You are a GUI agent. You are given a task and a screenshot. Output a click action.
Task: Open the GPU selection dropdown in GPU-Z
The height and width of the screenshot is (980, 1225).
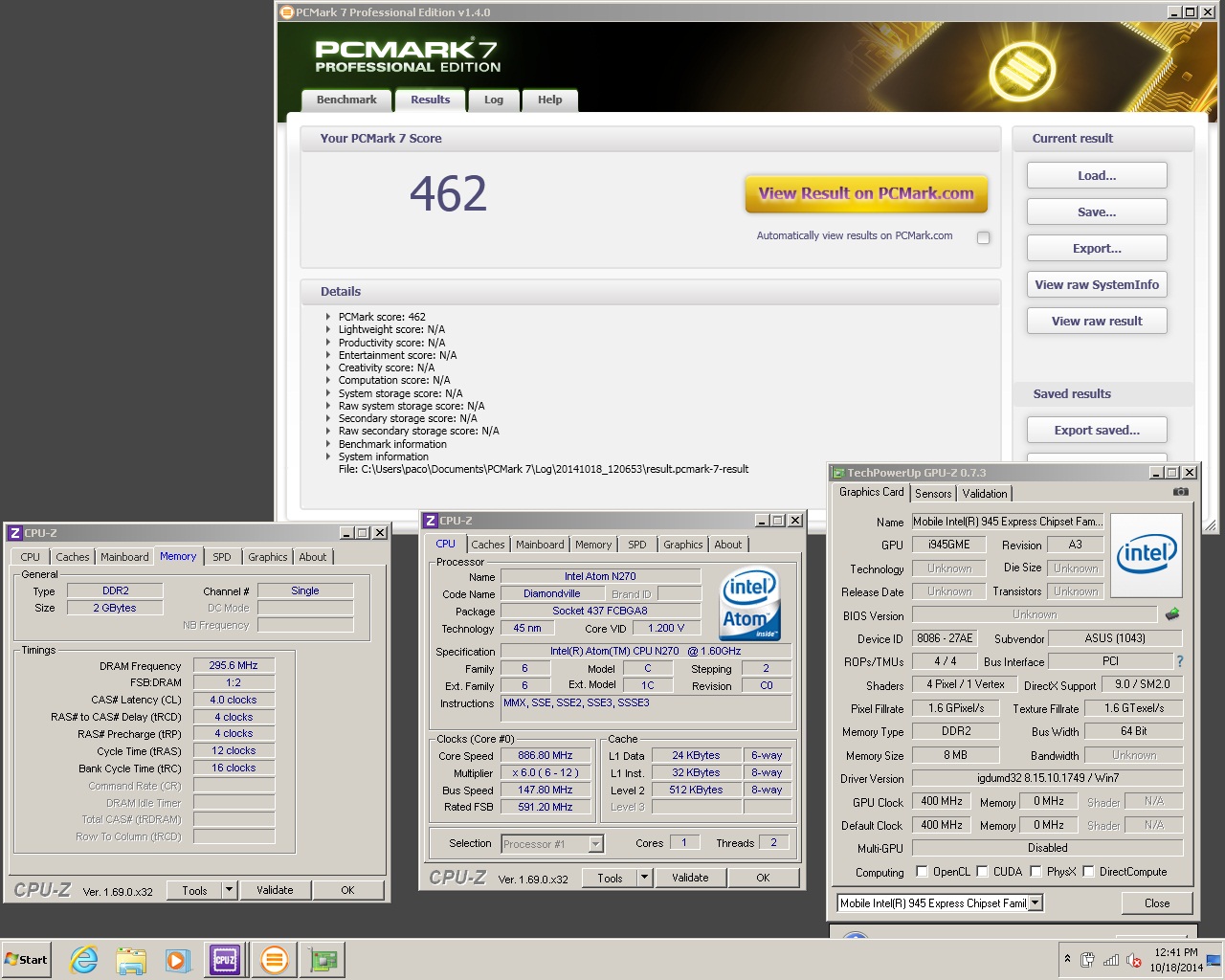point(1035,903)
